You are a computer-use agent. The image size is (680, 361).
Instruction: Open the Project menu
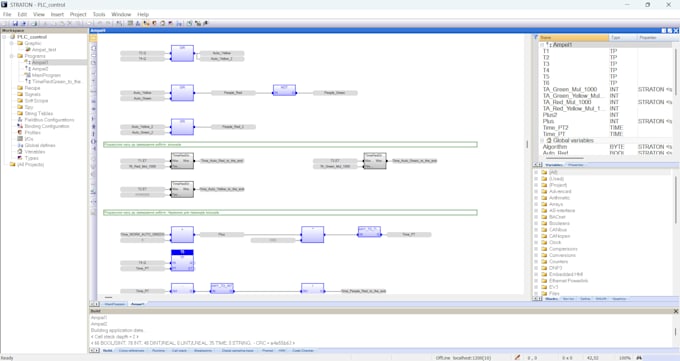point(78,14)
